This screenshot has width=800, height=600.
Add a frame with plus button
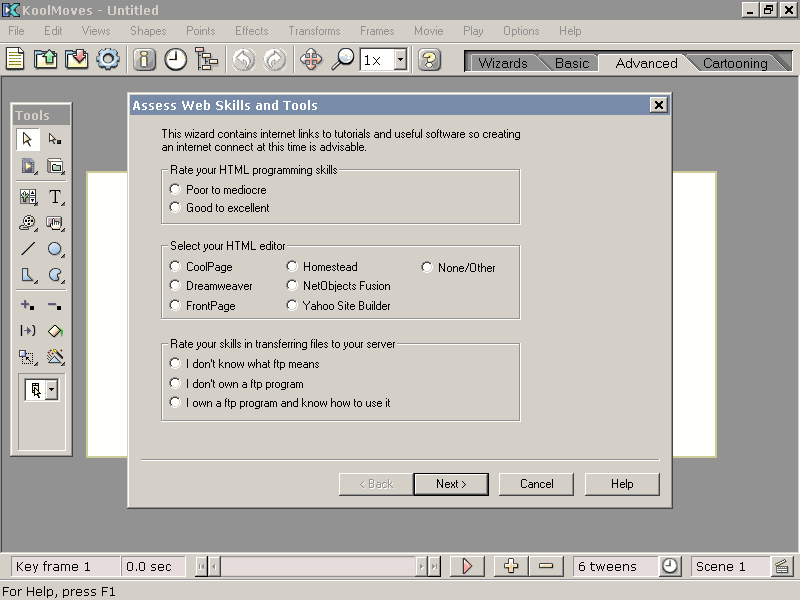(511, 566)
